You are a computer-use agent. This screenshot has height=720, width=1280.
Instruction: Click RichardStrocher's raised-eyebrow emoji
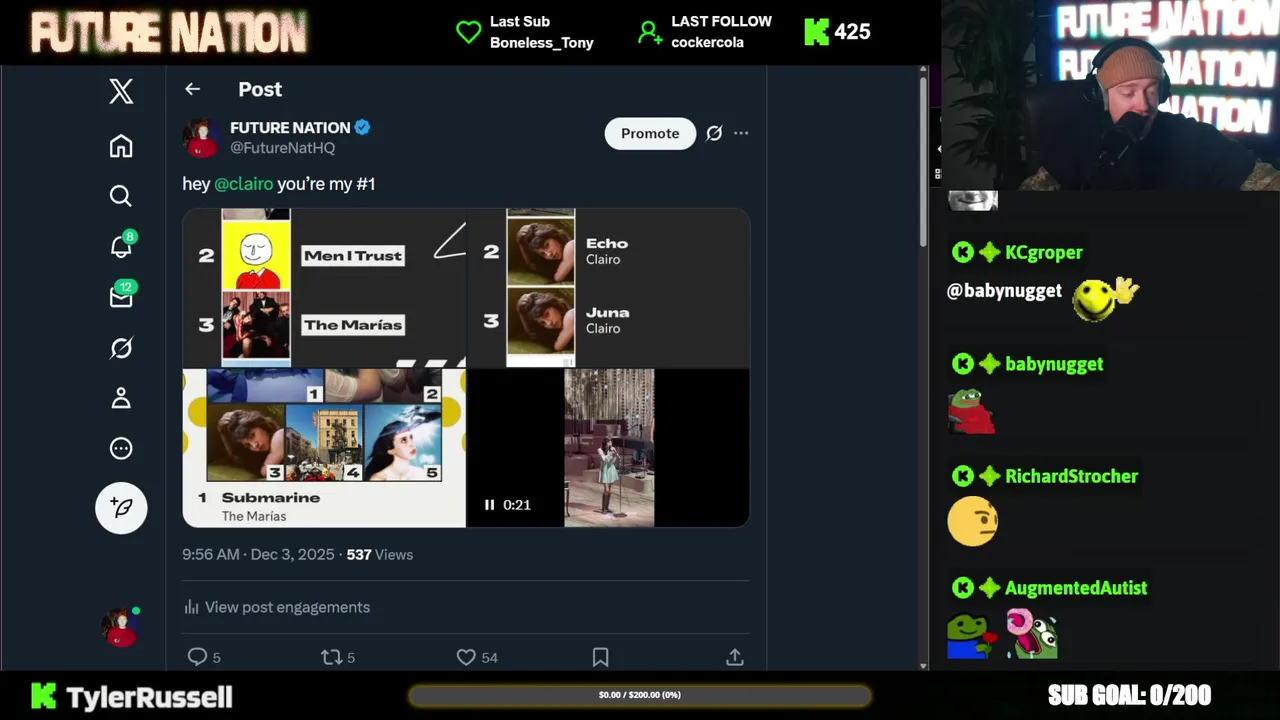972,521
